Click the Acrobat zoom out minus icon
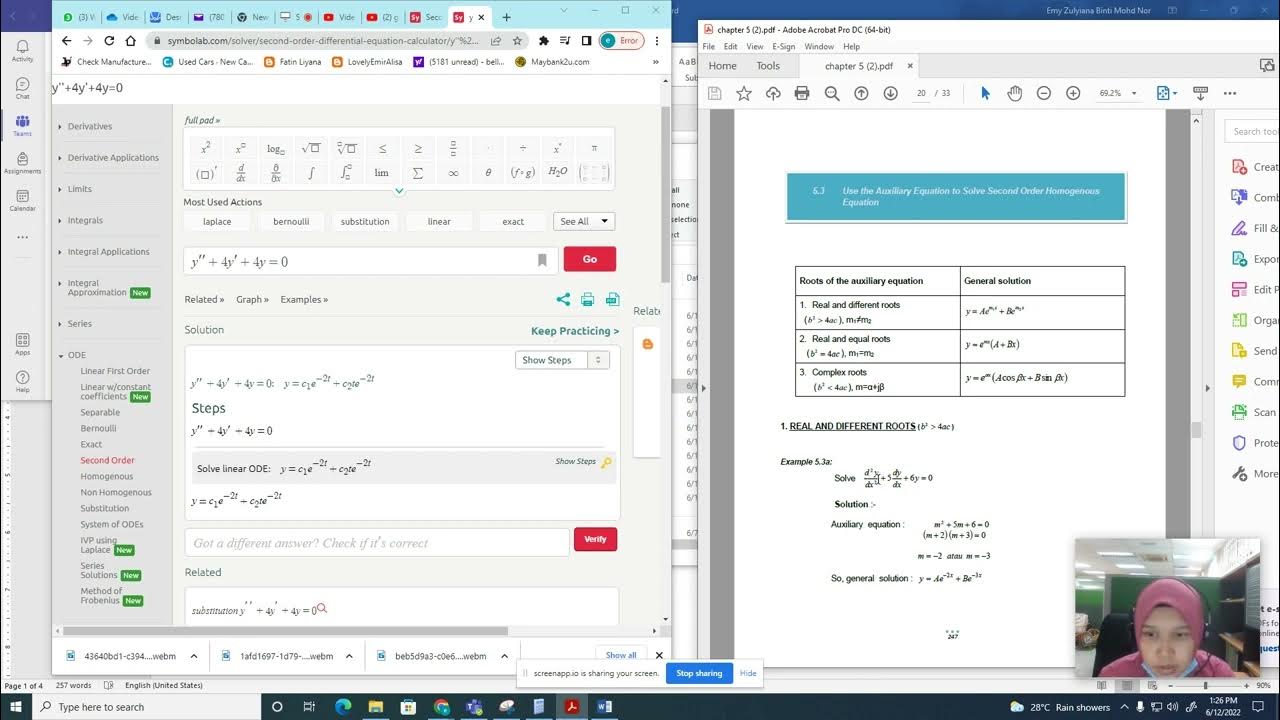The width and height of the screenshot is (1280, 720). [x=1043, y=93]
